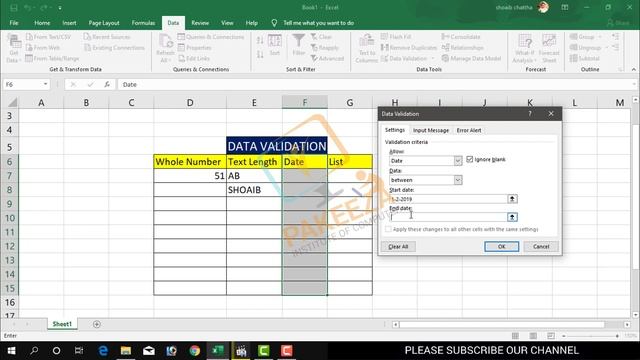This screenshot has width=640, height=360.
Task: Expand the Group dropdown in Outline
Action: click(x=600, y=37)
